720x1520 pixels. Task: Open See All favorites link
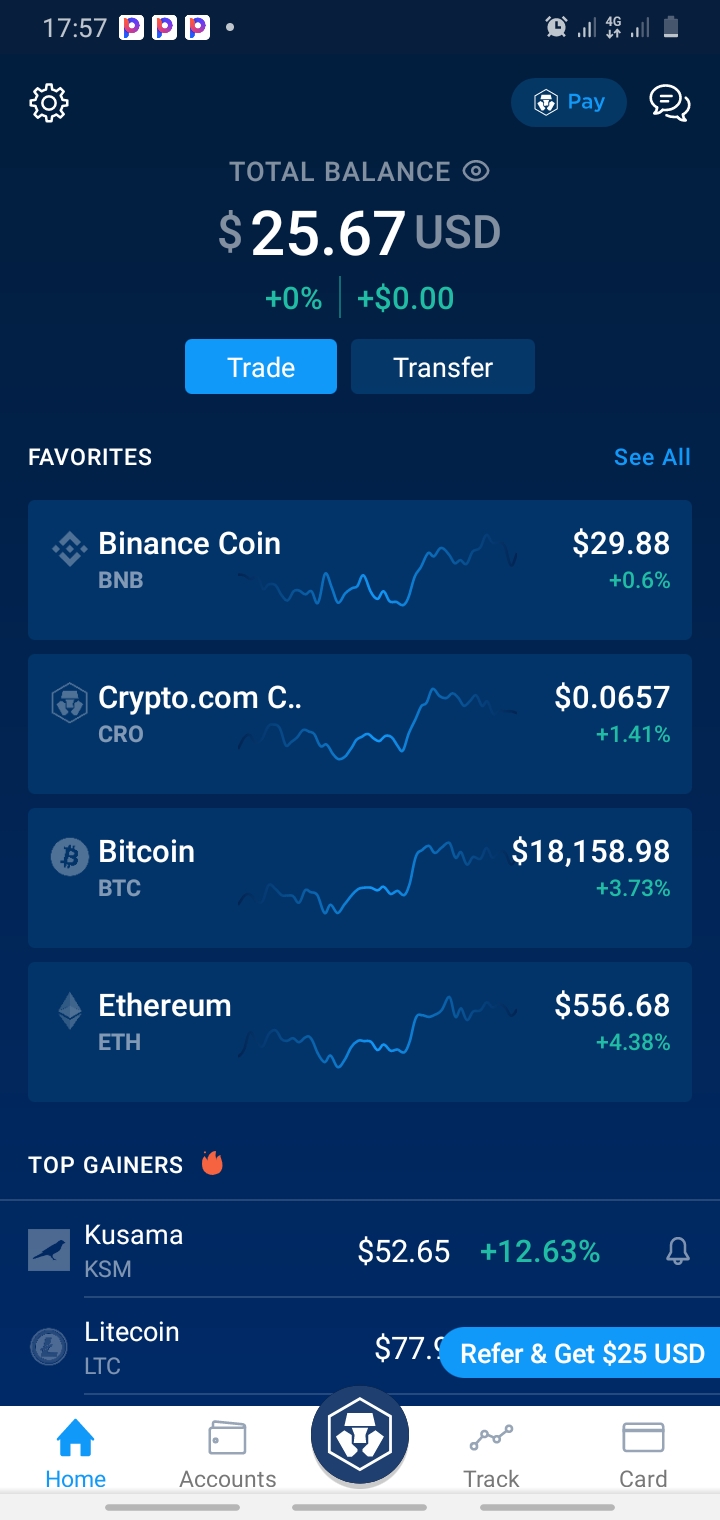652,457
